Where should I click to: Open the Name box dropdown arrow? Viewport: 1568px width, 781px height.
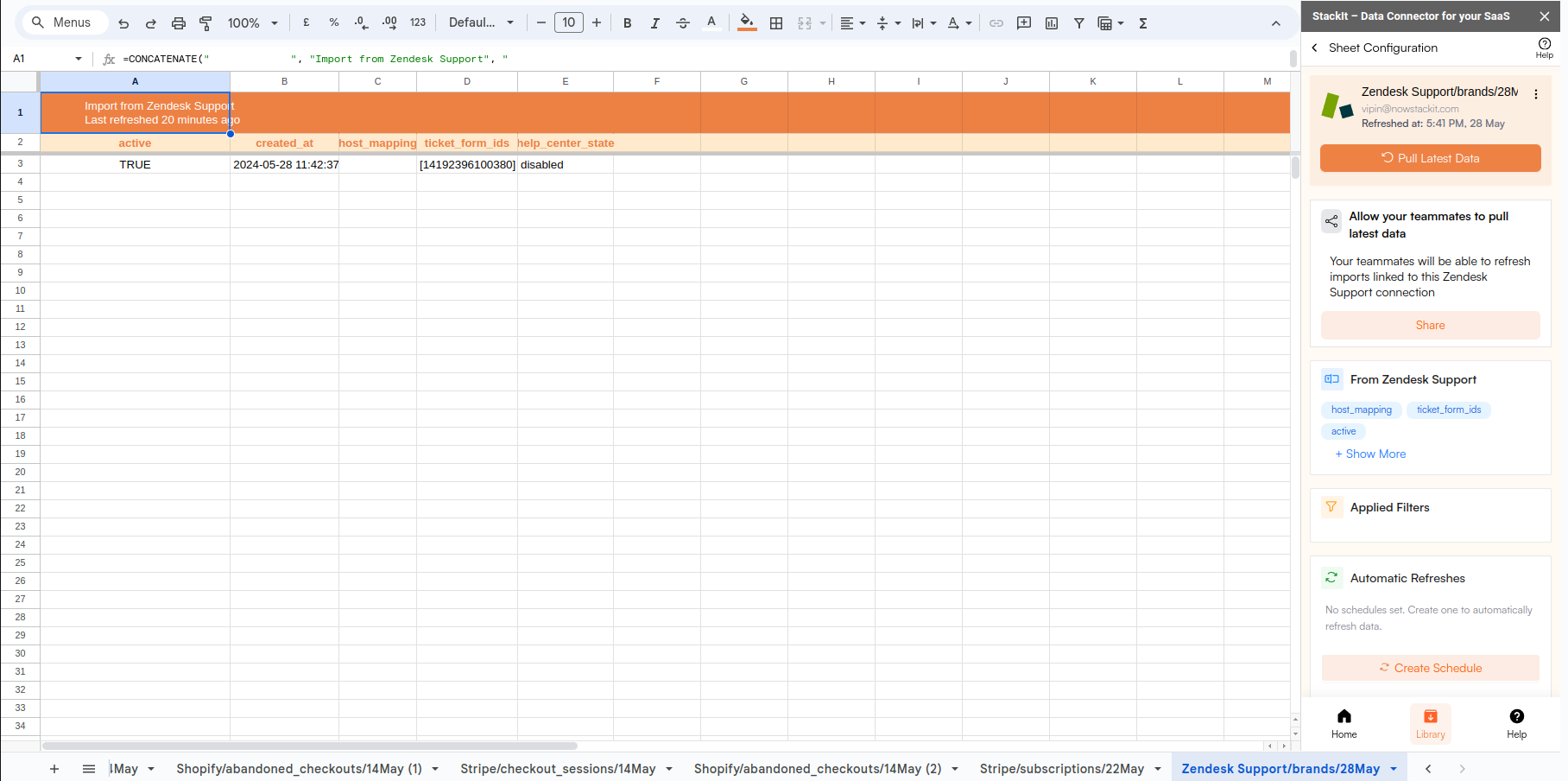pyautogui.click(x=79, y=59)
